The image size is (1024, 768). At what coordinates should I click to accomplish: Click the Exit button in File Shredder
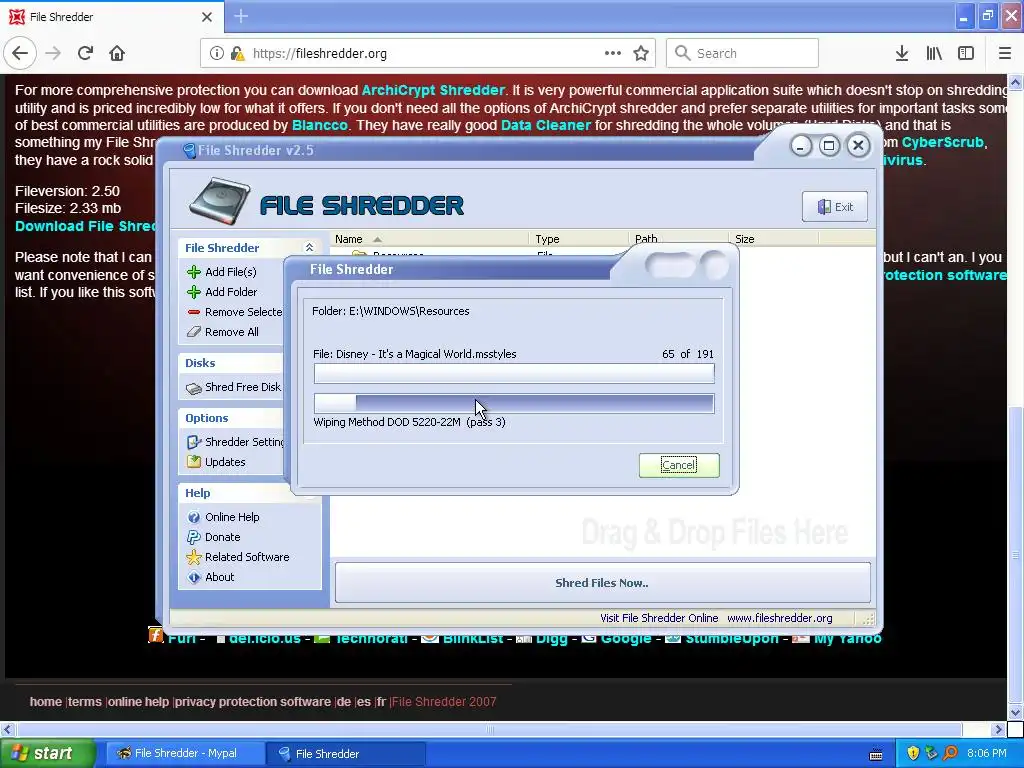pos(835,207)
